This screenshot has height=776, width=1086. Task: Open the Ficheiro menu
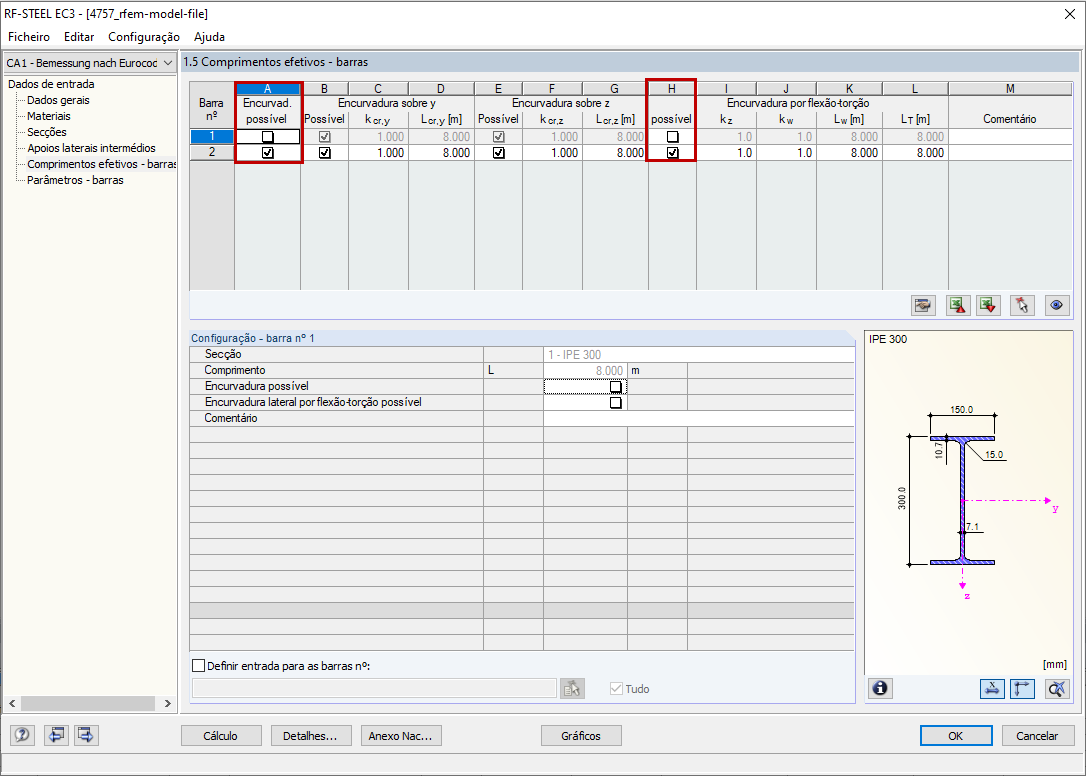click(29, 37)
